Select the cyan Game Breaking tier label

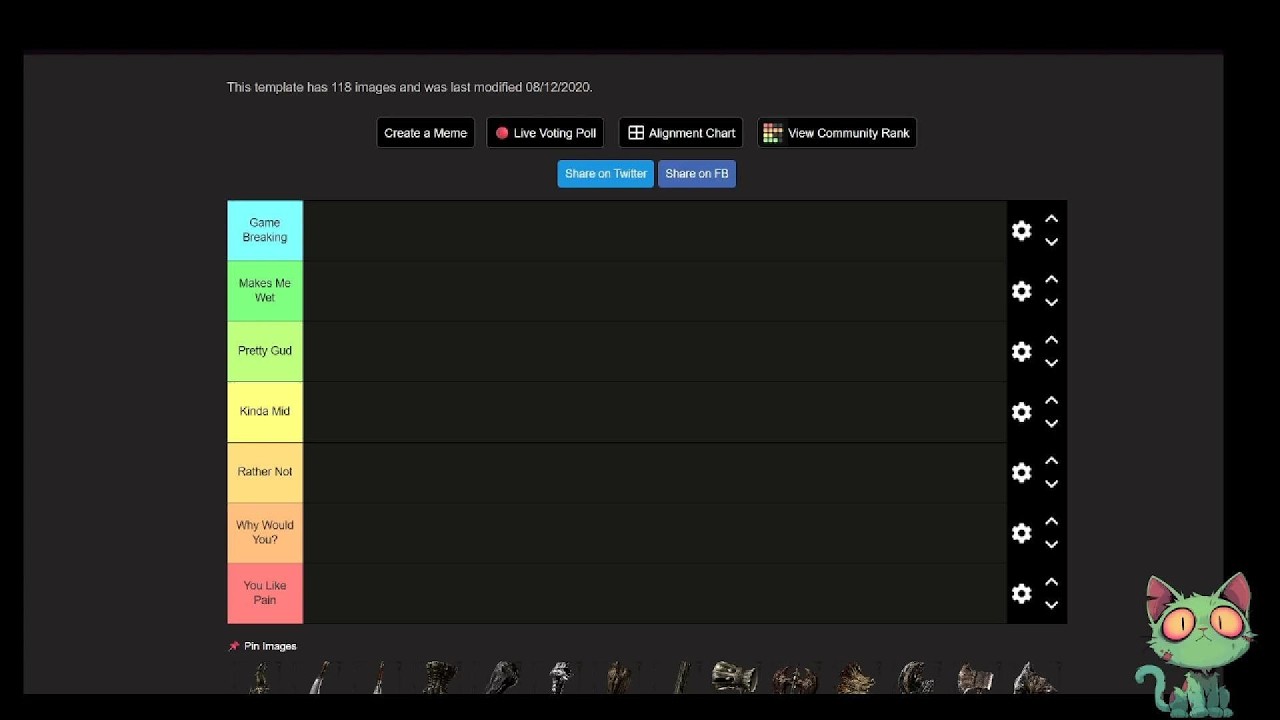point(265,230)
